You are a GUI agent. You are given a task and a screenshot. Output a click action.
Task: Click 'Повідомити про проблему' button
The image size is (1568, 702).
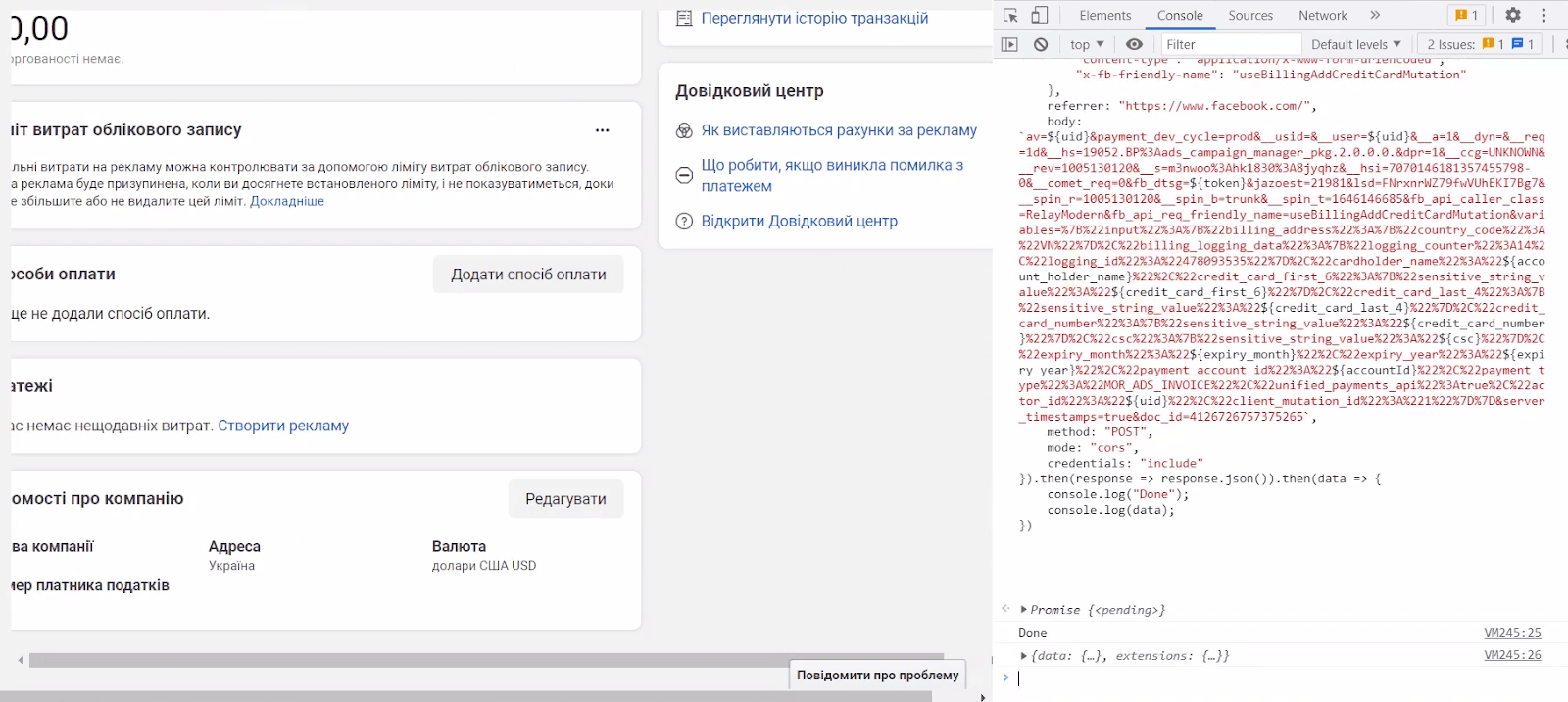click(x=877, y=676)
